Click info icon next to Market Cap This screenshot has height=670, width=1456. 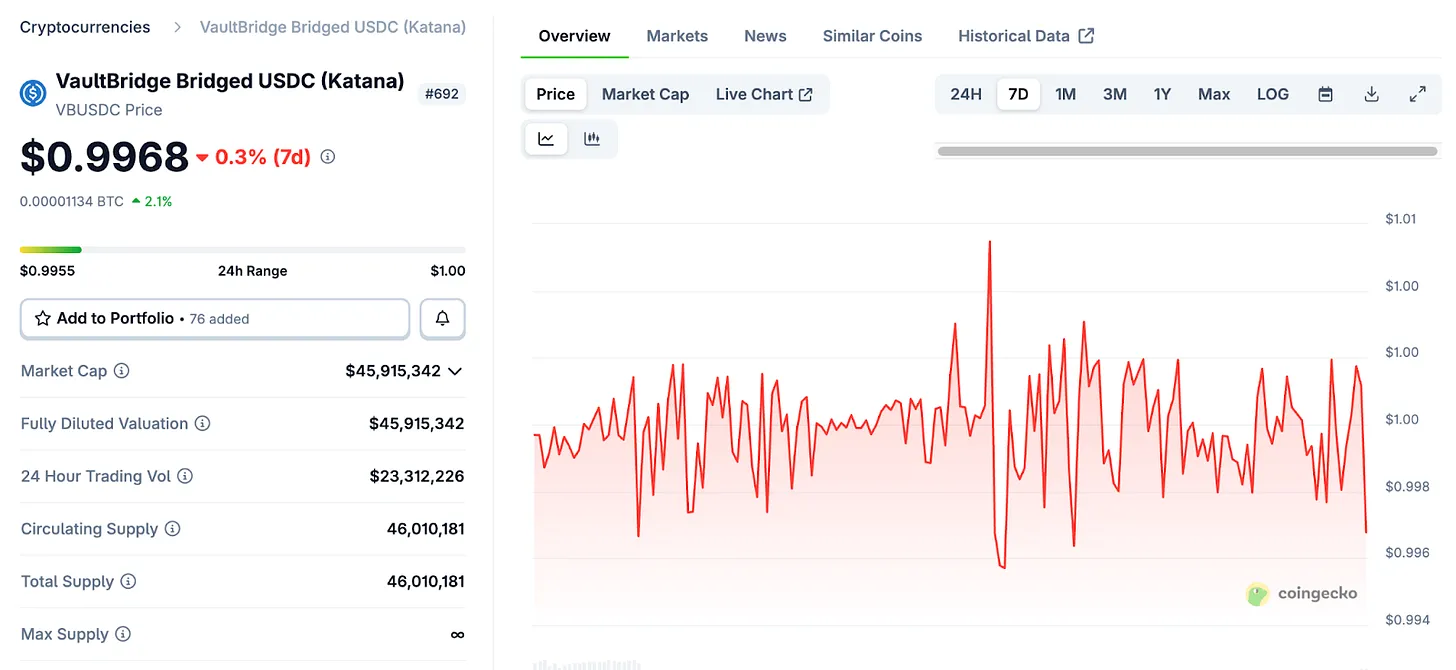pyautogui.click(x=122, y=371)
